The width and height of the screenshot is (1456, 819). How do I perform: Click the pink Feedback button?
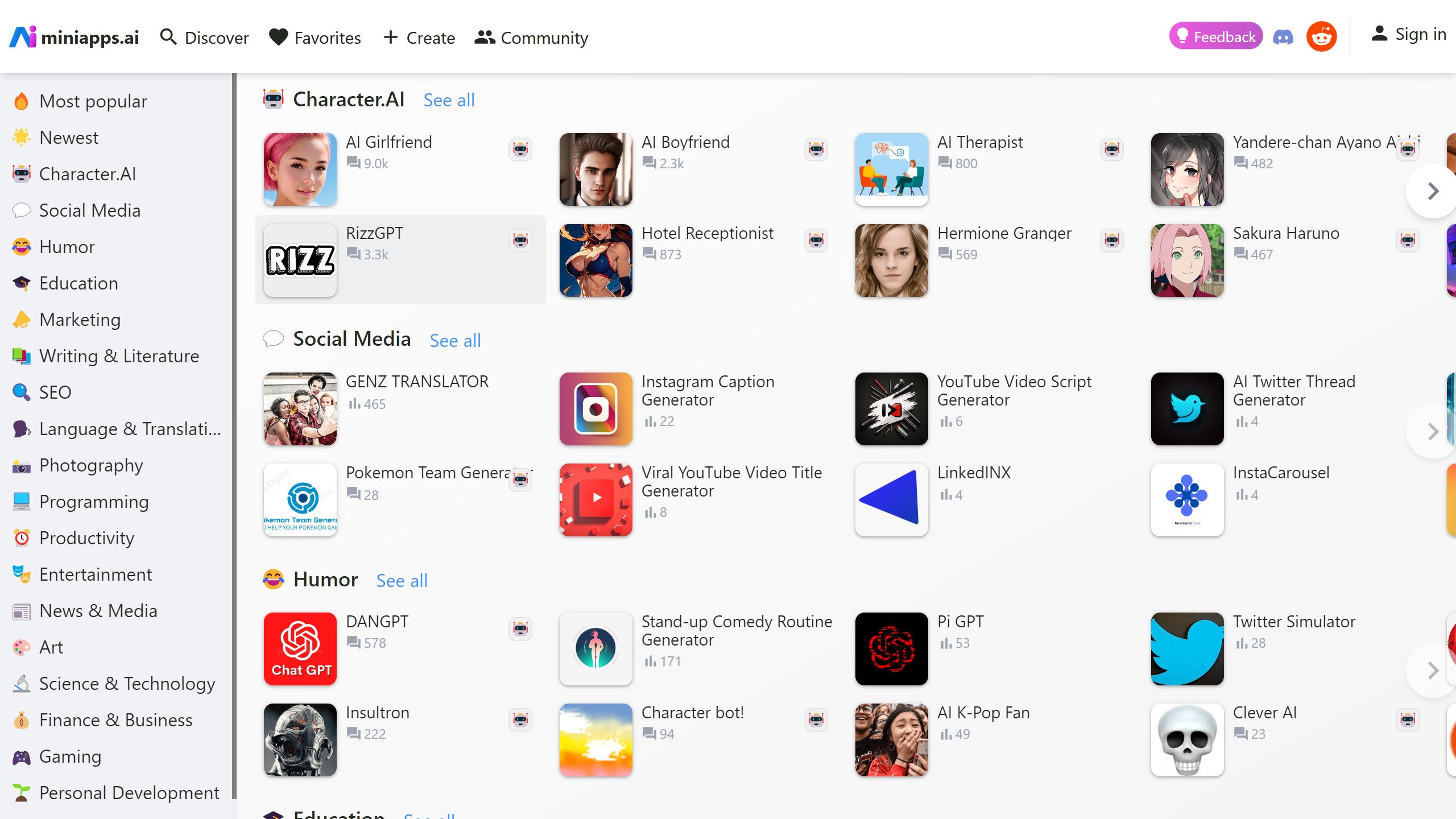[1215, 36]
